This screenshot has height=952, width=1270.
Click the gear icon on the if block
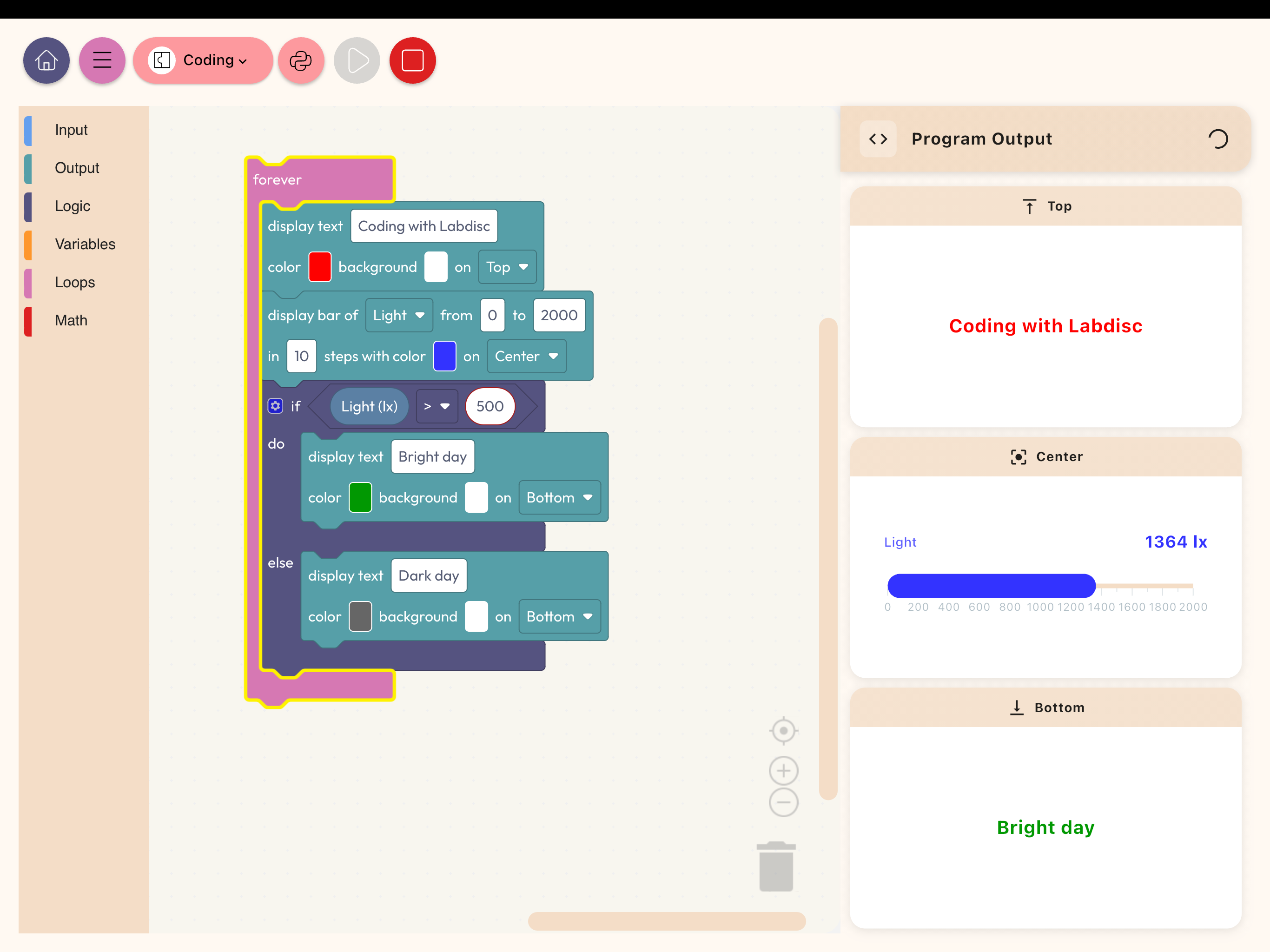276,406
